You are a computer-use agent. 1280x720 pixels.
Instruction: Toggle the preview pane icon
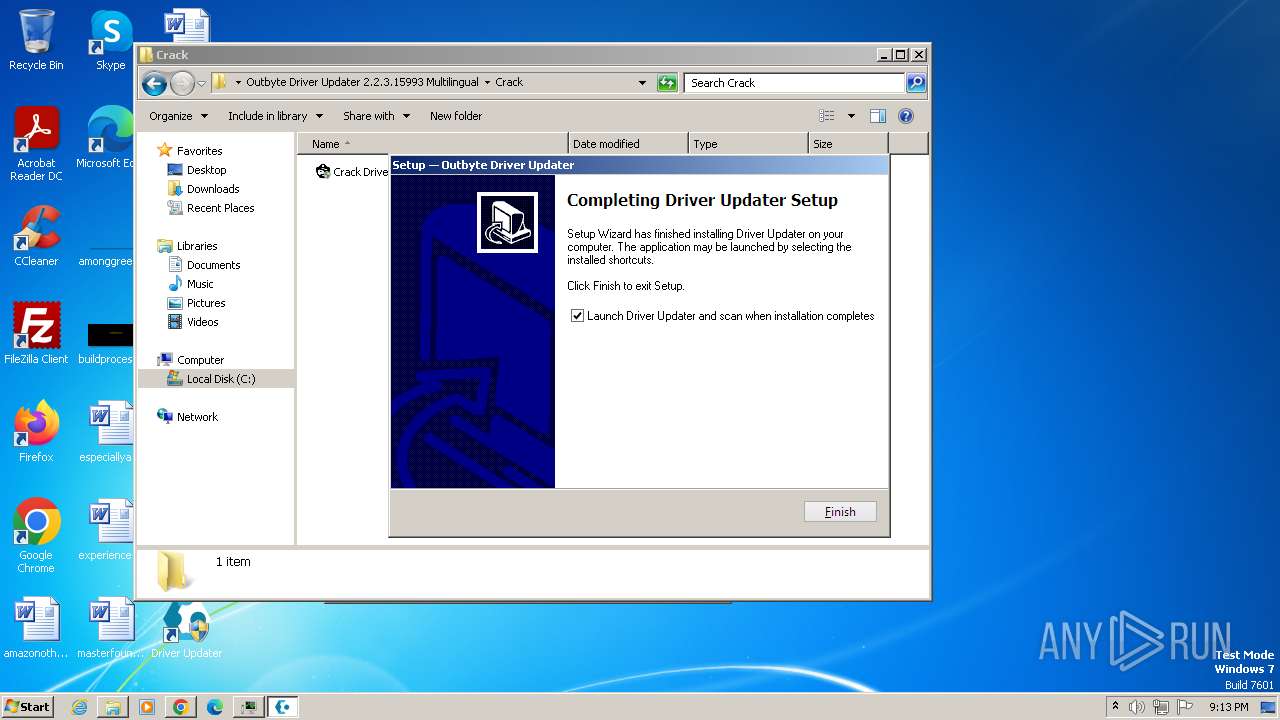coord(878,116)
